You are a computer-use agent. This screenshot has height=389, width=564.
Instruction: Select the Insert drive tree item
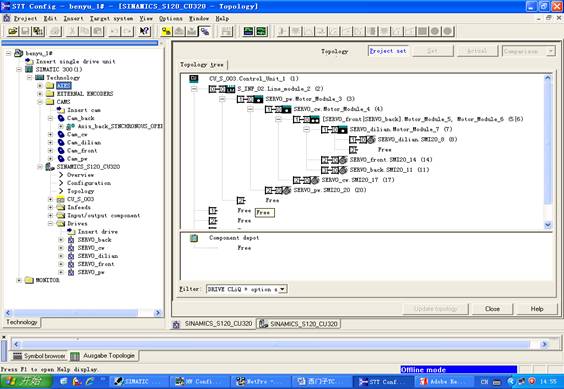[x=98, y=232]
